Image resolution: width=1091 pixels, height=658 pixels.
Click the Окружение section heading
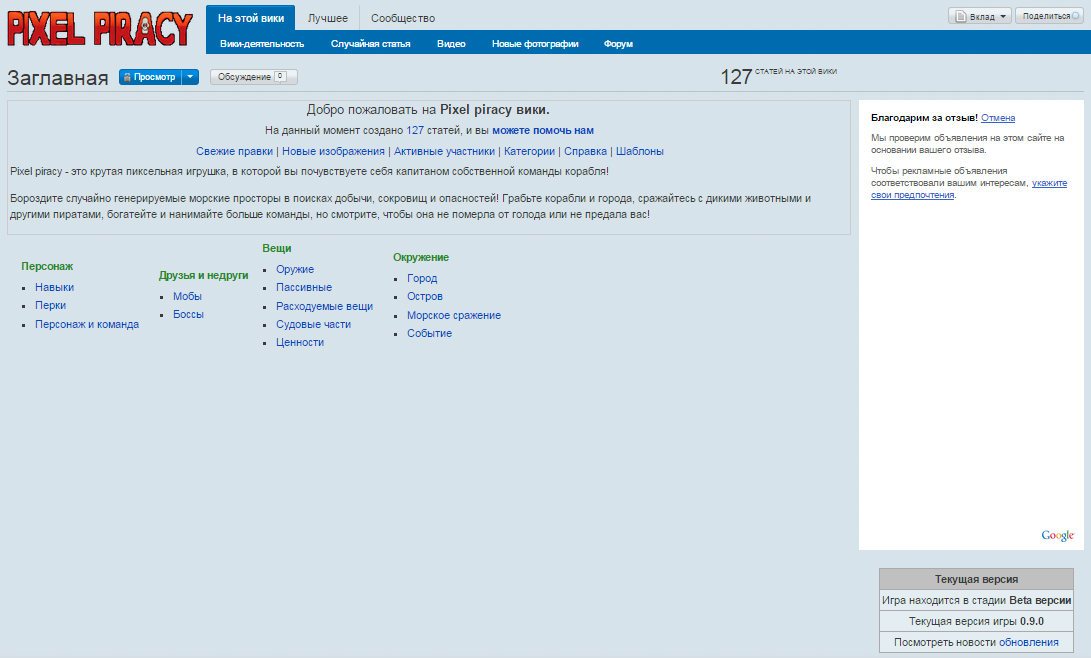[420, 257]
